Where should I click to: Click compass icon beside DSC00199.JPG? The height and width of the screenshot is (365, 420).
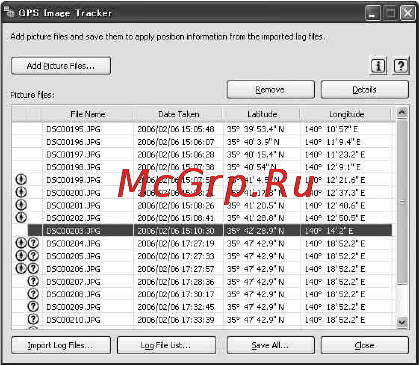pyautogui.click(x=21, y=180)
